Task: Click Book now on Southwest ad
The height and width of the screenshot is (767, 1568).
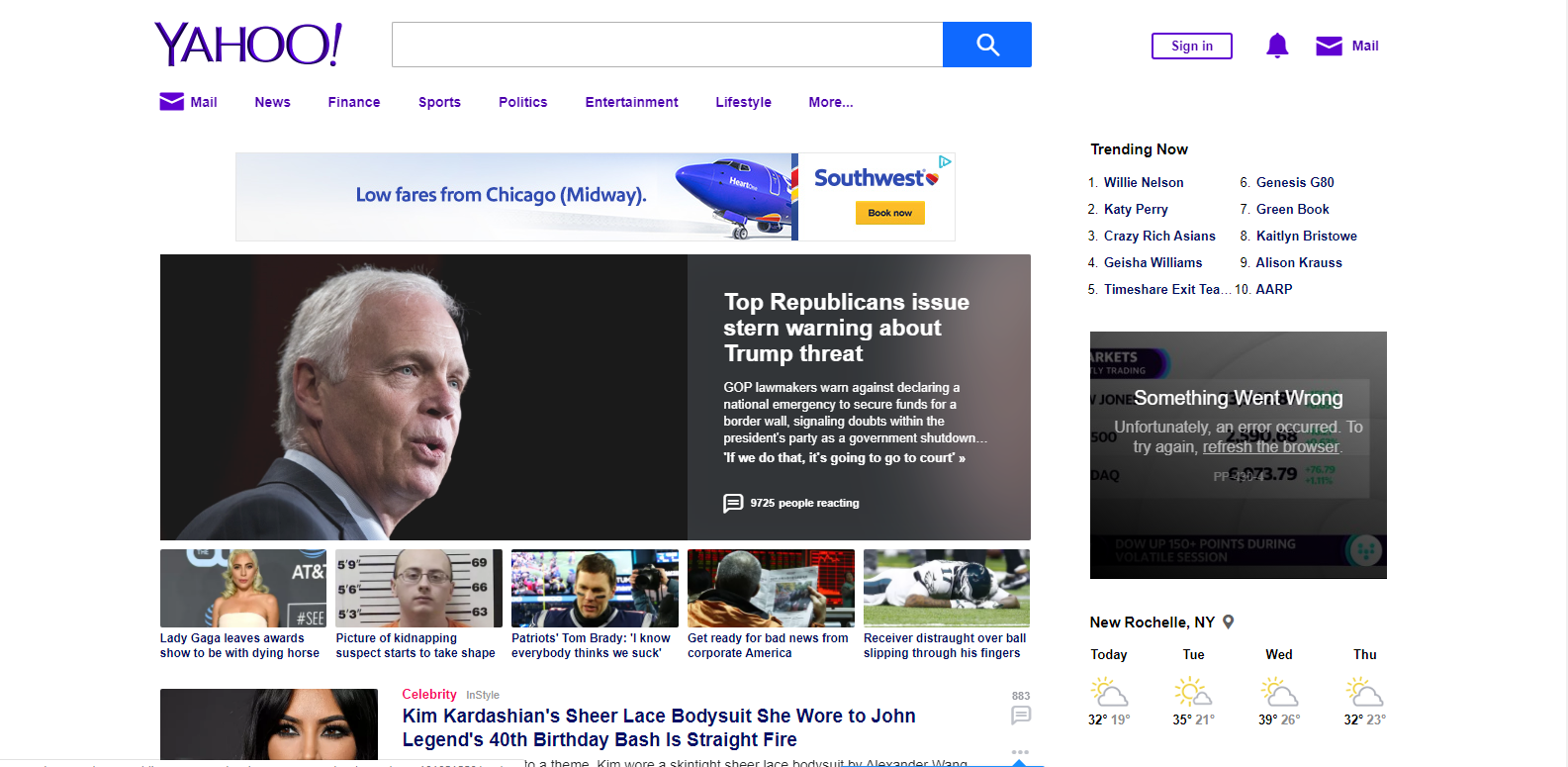Action: (x=889, y=213)
